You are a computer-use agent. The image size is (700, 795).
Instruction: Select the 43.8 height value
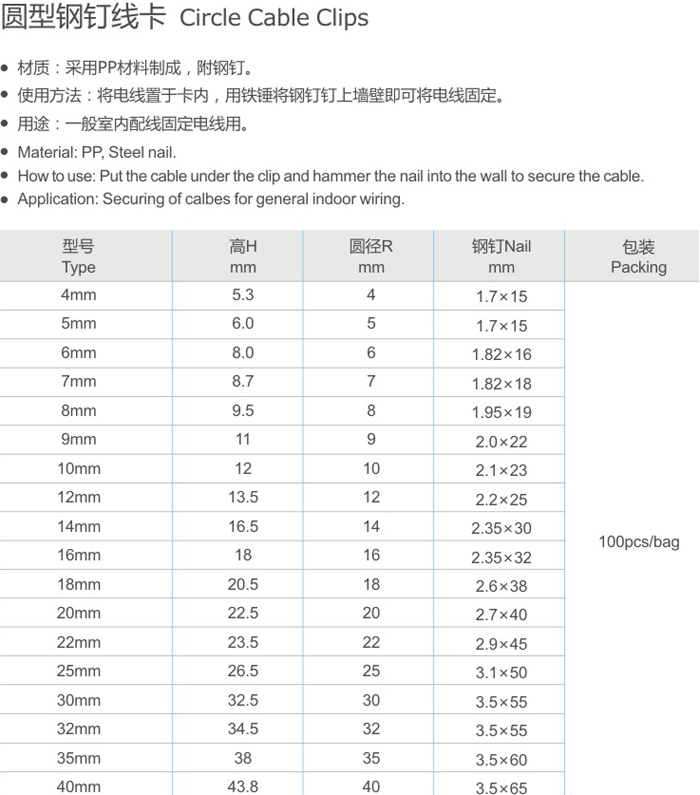click(x=243, y=787)
